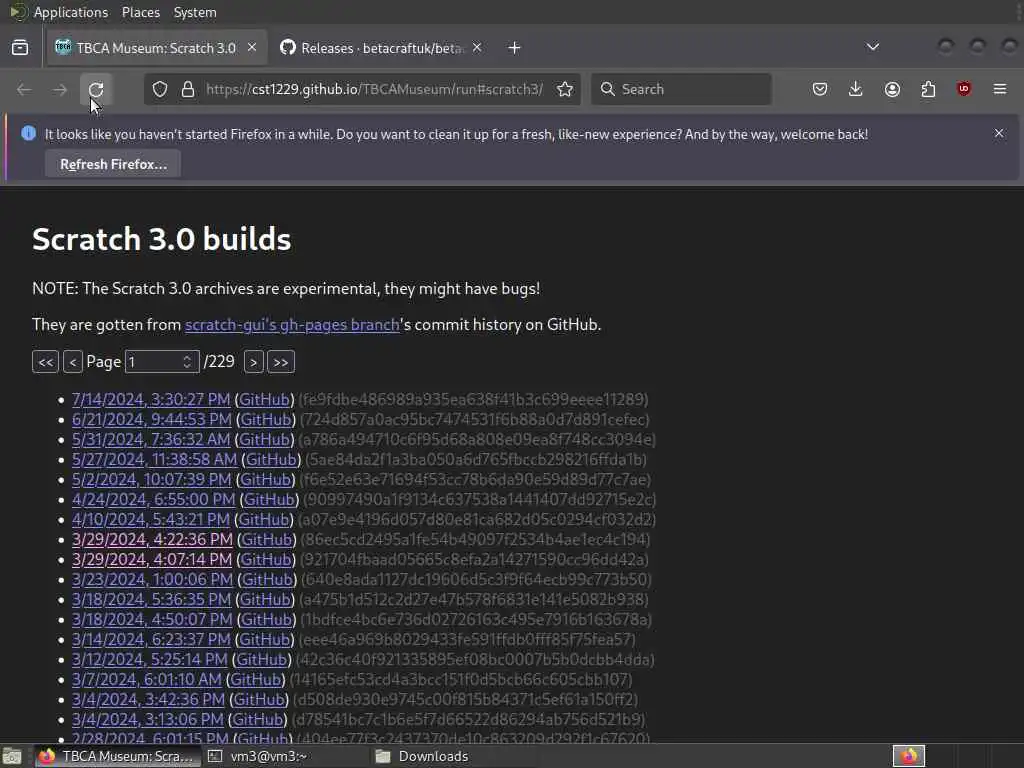Open the Firefox hamburger menu
The image size is (1024, 768).
1000,89
